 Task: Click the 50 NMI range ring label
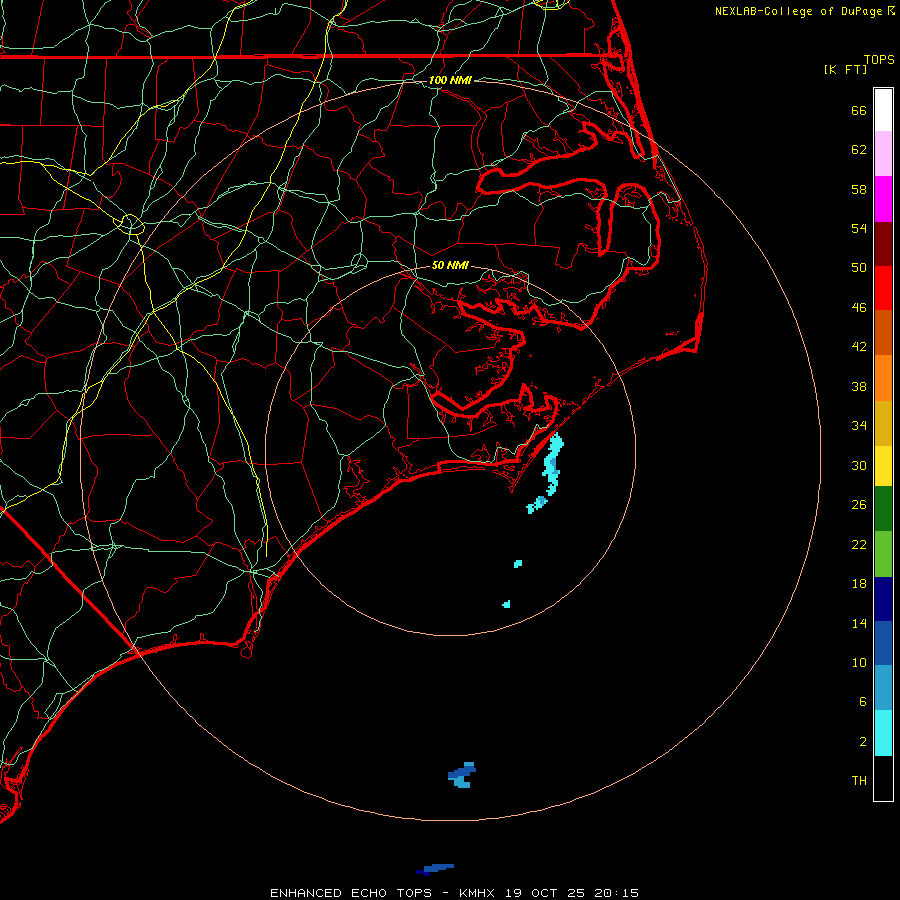(450, 265)
